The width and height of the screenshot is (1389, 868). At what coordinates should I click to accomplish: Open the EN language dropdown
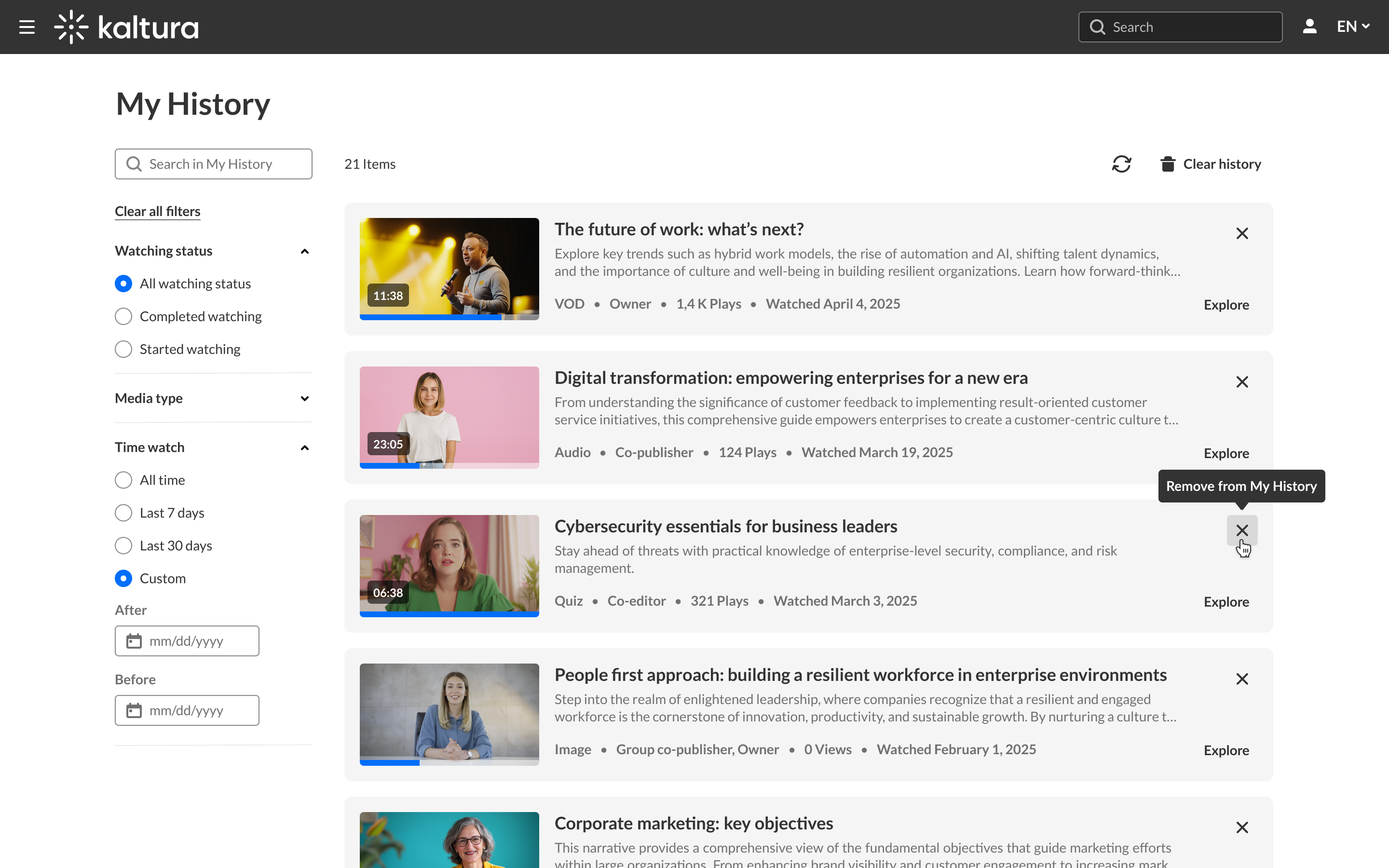pyautogui.click(x=1353, y=27)
